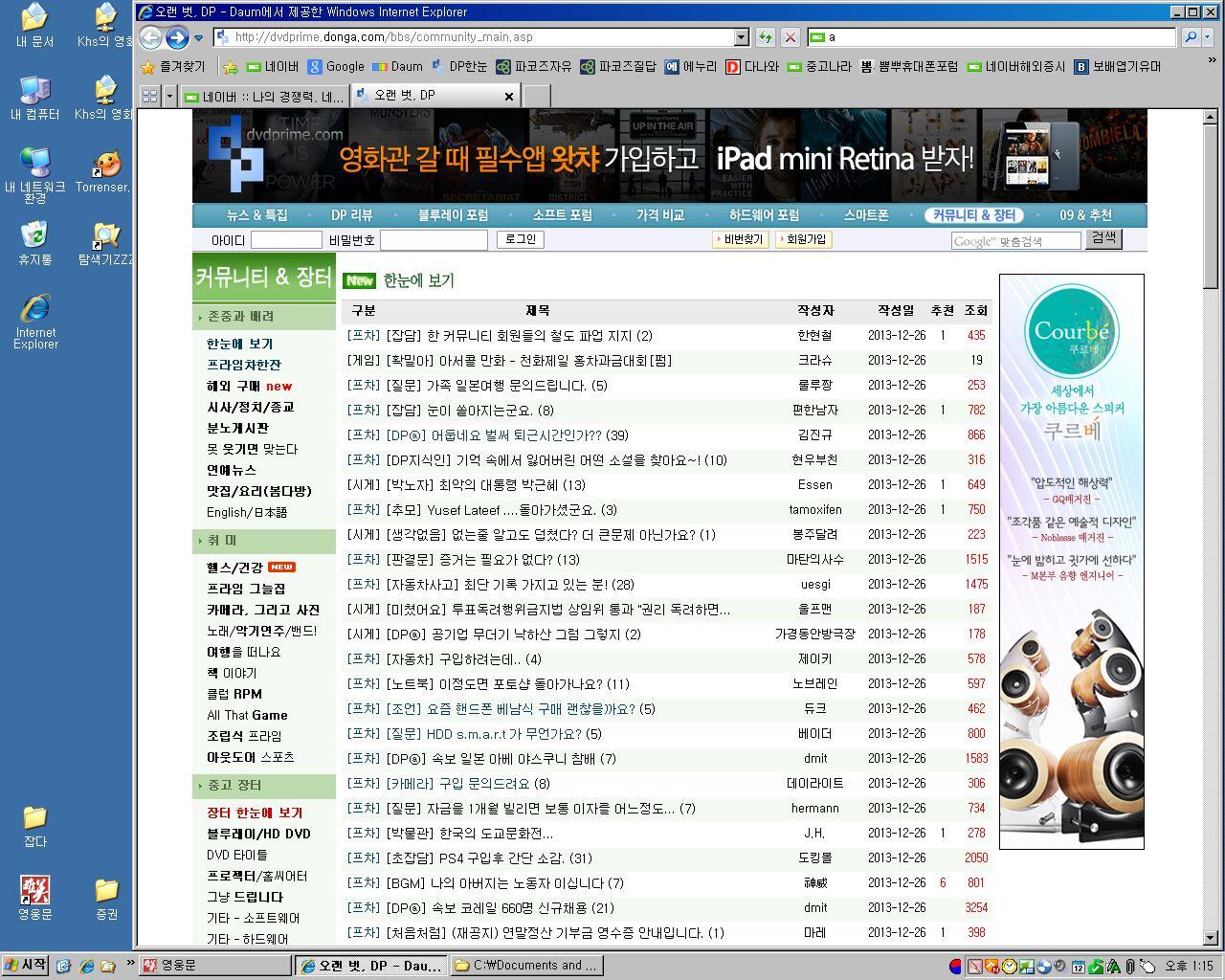Viewport: 1225px width, 980px height.
Task: Go back with the browser Back arrow
Action: (150, 37)
